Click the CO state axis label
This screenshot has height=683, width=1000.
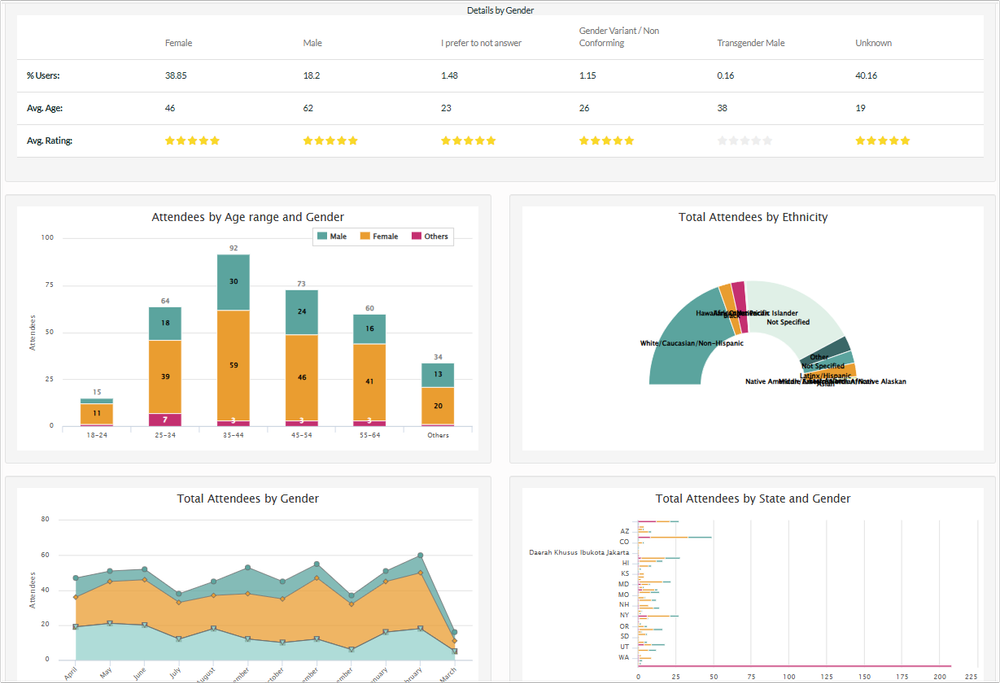(624, 541)
